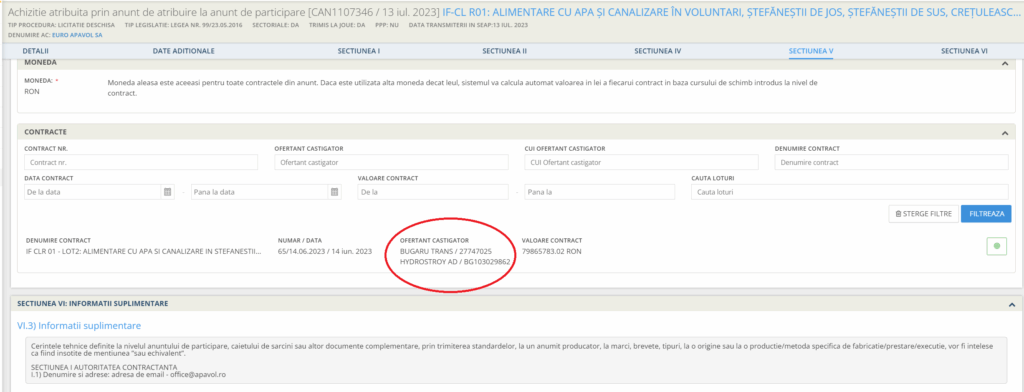Collapse the CONTRACTE panel chevron
This screenshot has width=1024, height=392.
click(x=1004, y=133)
